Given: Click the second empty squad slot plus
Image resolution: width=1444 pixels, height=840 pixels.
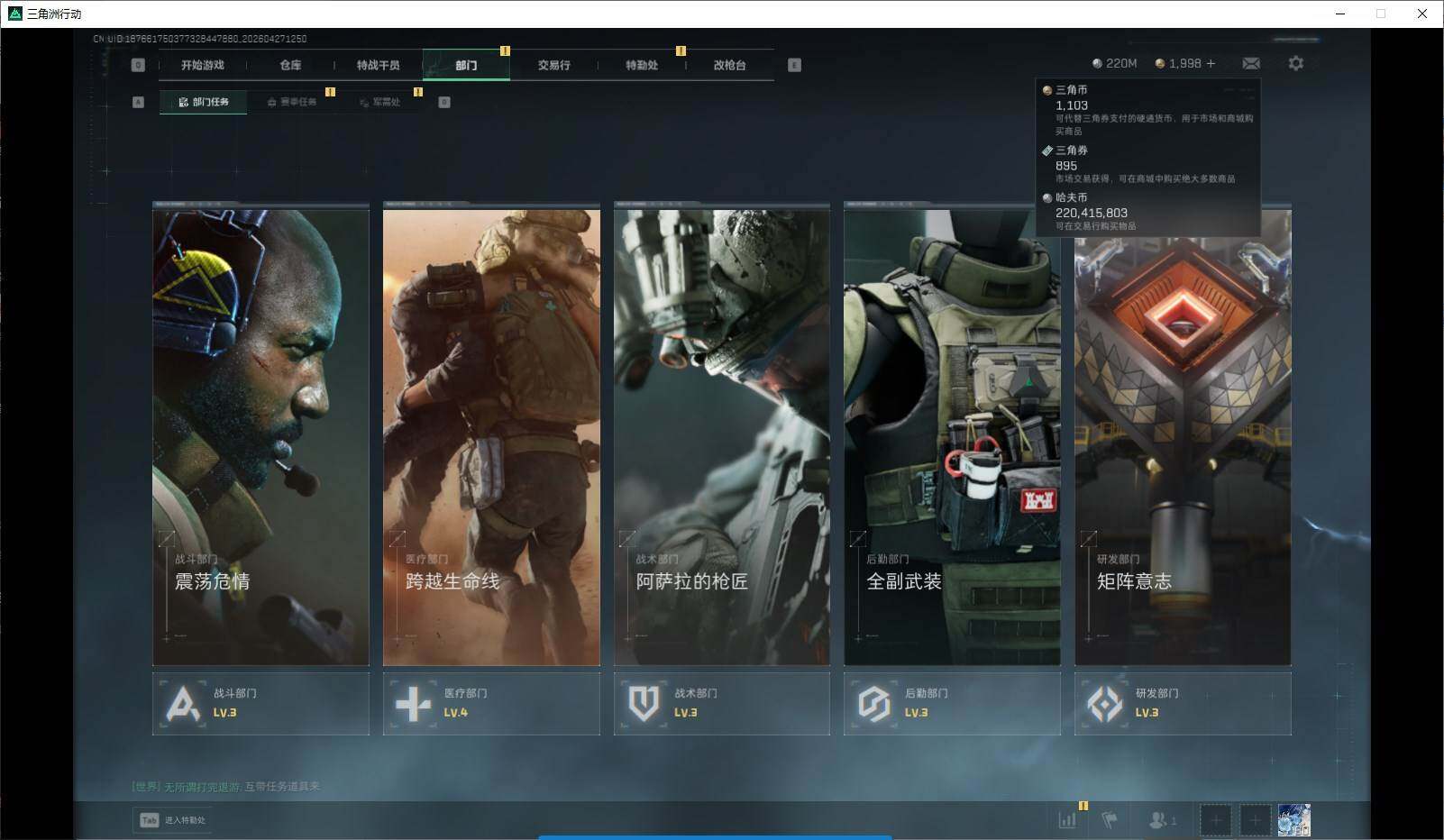Looking at the screenshot, I should tap(1255, 820).
